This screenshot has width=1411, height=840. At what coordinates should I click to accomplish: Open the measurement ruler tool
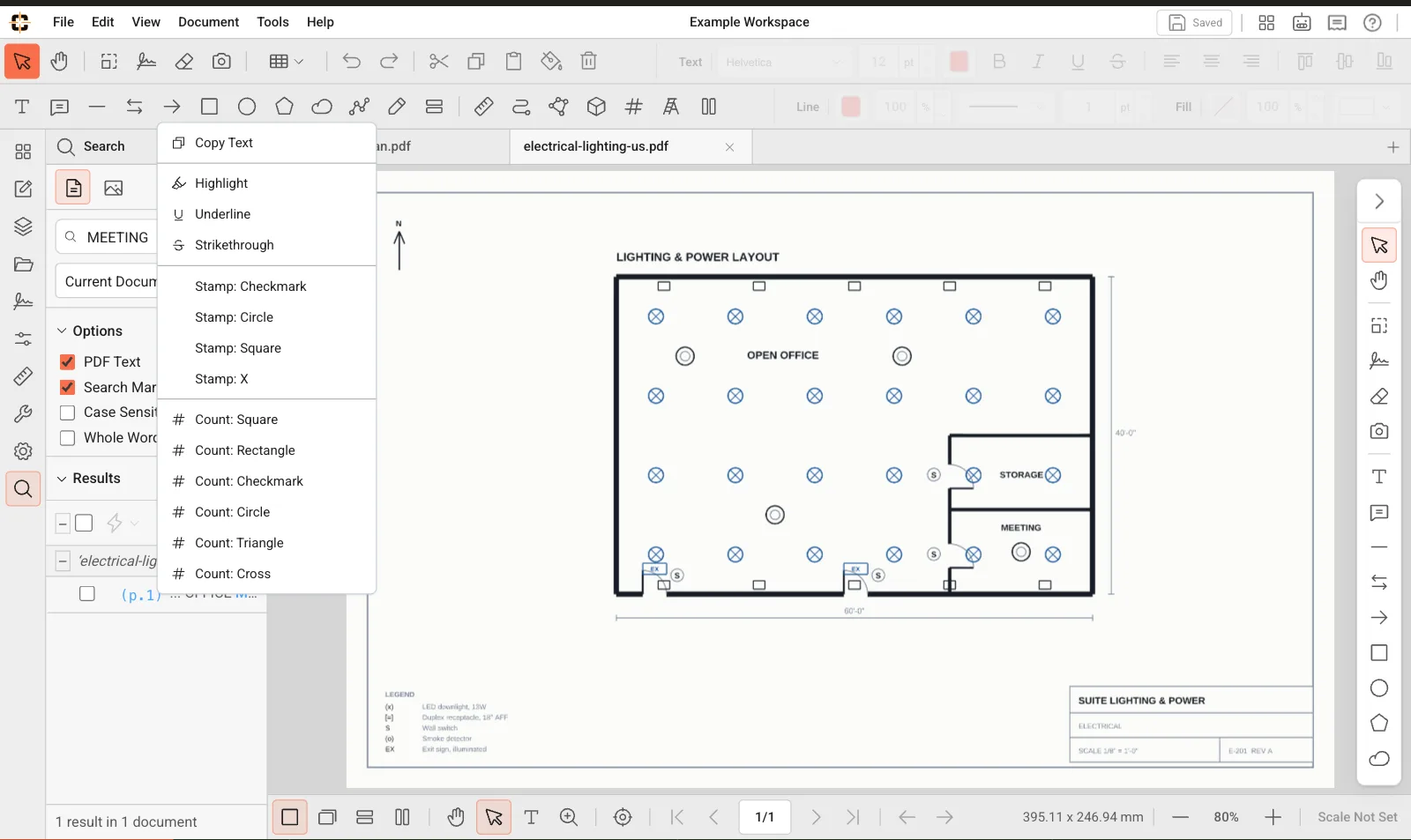click(x=483, y=107)
